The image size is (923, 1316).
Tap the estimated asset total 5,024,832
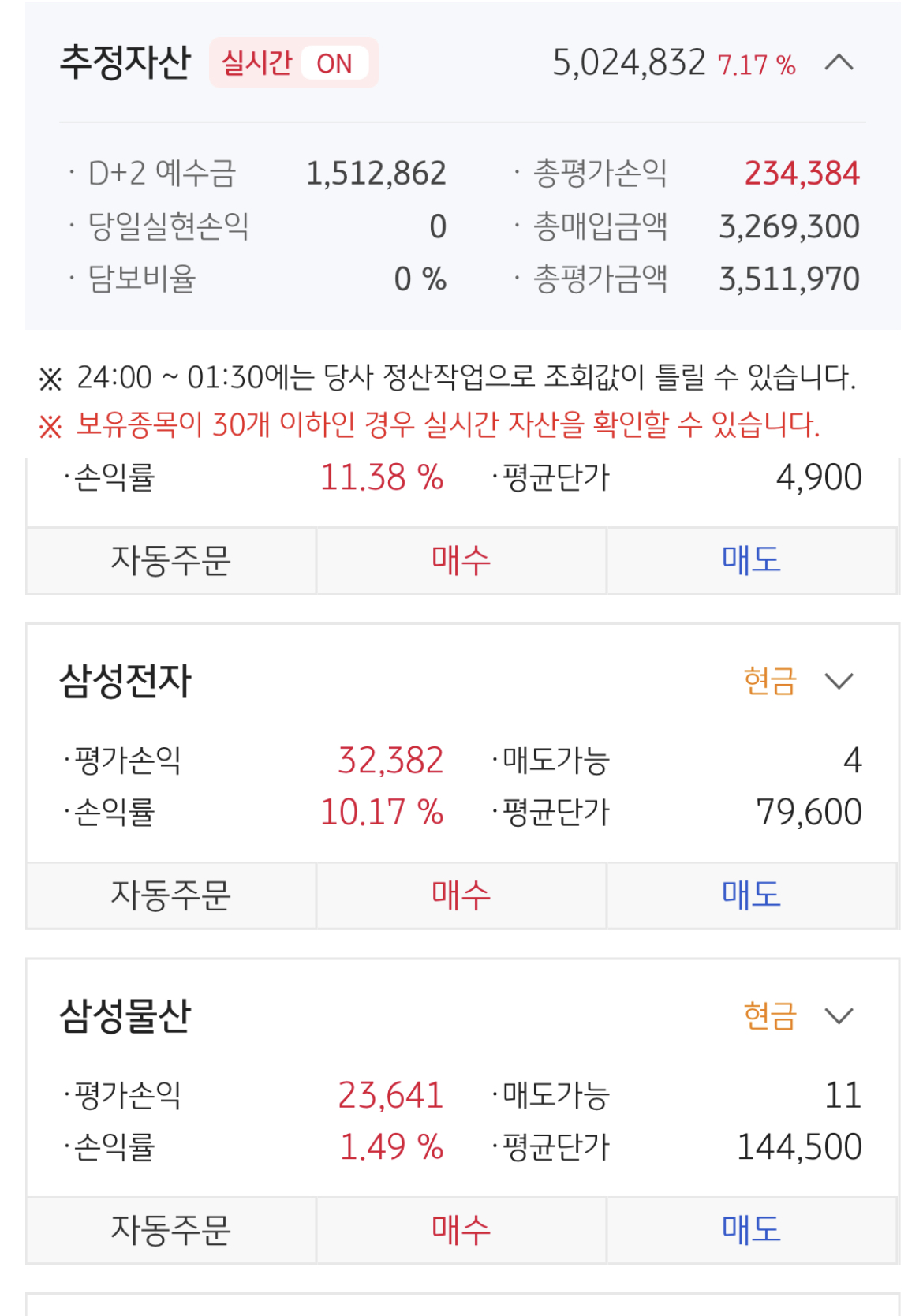[x=629, y=63]
